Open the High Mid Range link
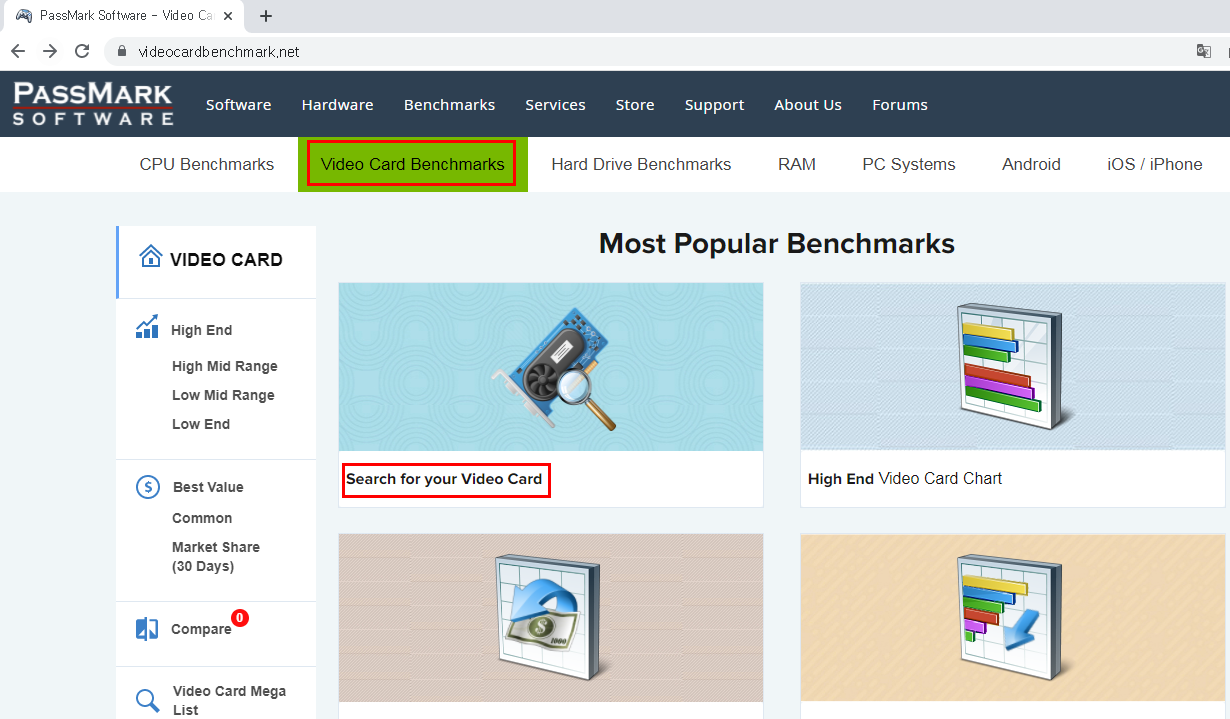 (x=225, y=366)
